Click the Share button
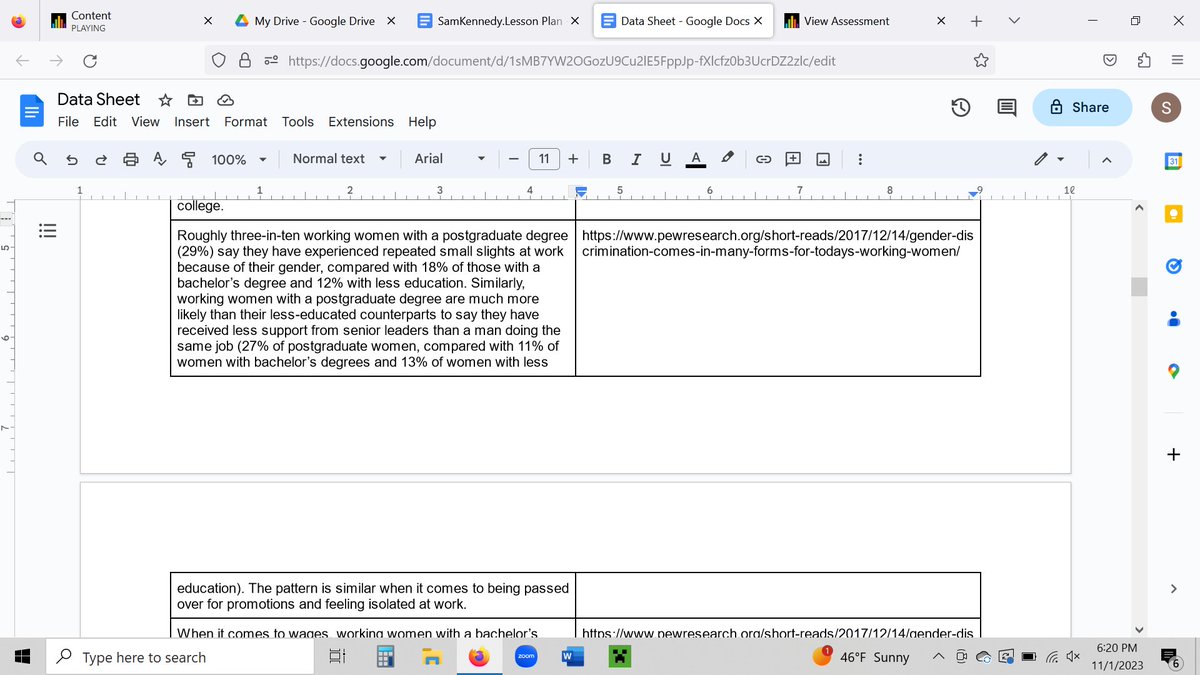Screen dimensions: 1200x675 (x=1082, y=107)
